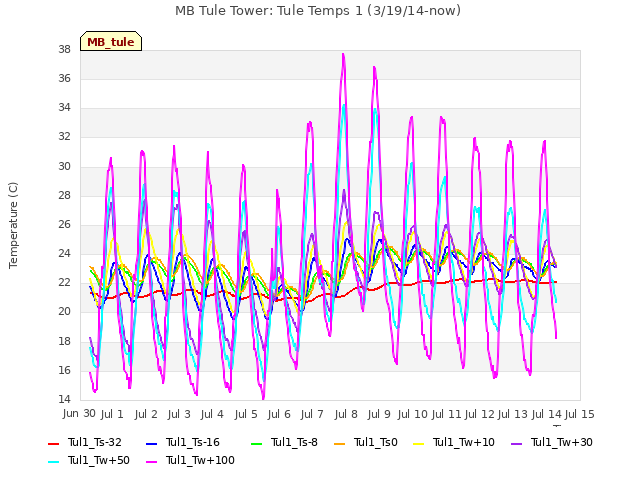Select the Tul1_Ts-8 legend label

coord(294,442)
